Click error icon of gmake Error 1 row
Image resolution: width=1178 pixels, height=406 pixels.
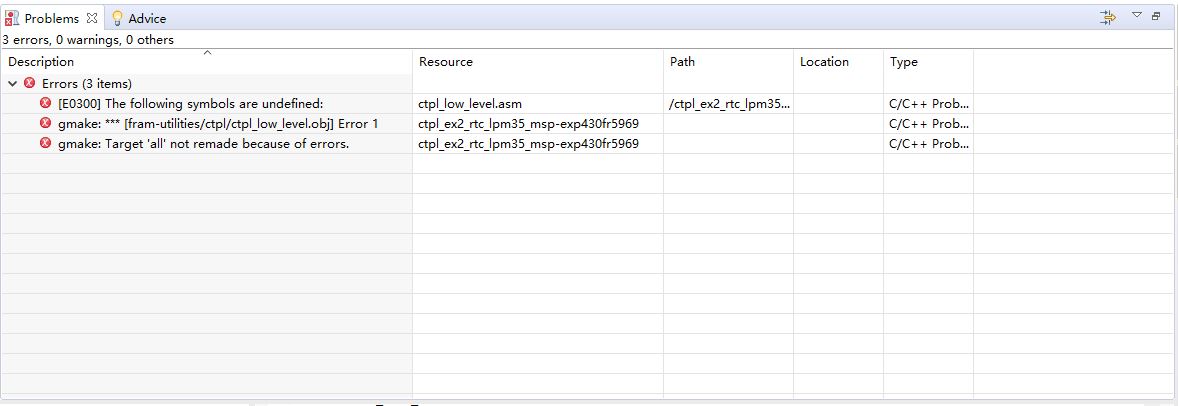pos(45,123)
